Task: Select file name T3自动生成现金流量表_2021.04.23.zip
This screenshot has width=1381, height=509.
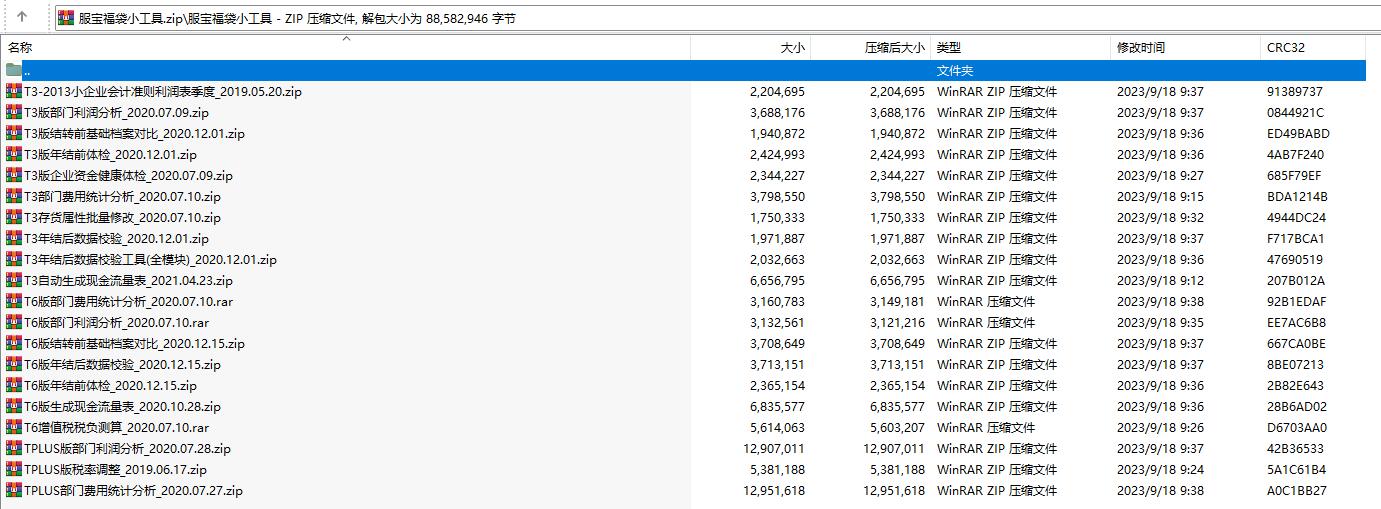Action: coord(128,280)
